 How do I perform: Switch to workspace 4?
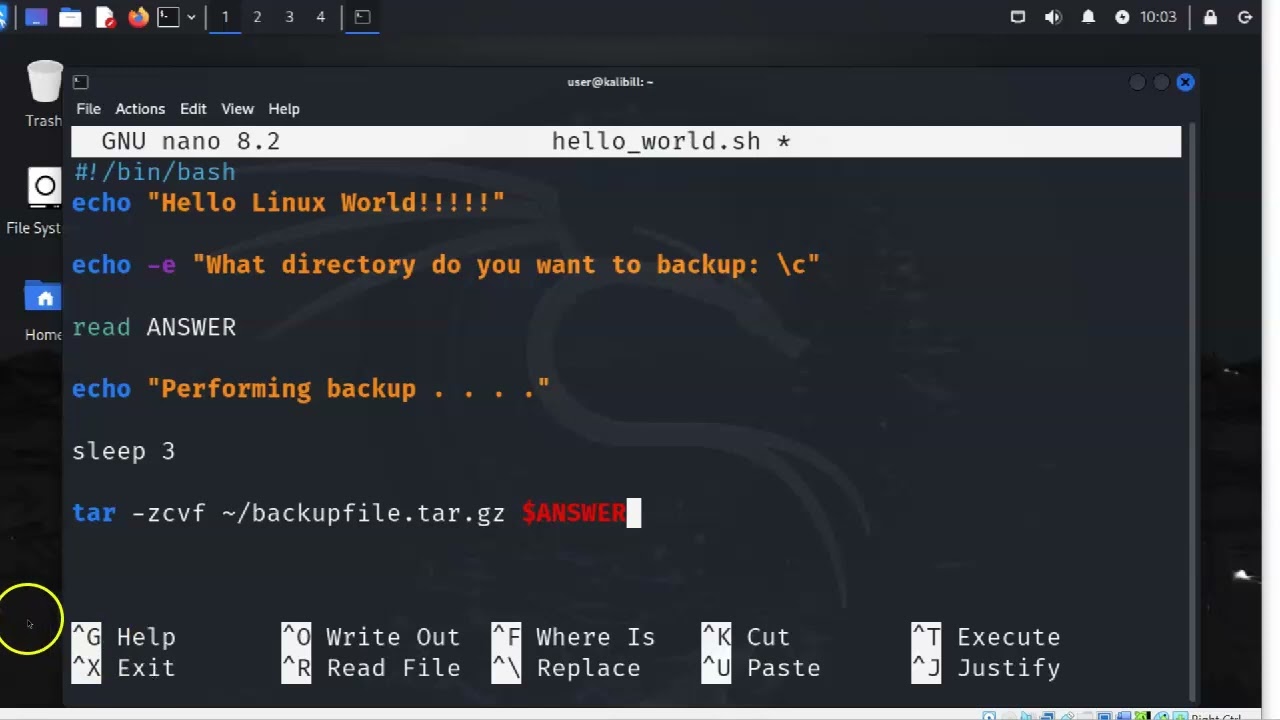pyautogui.click(x=321, y=17)
